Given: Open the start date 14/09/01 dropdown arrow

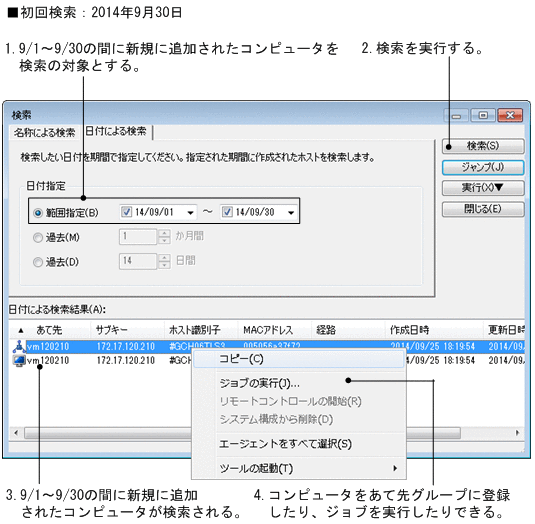Looking at the screenshot, I should click(x=190, y=213).
